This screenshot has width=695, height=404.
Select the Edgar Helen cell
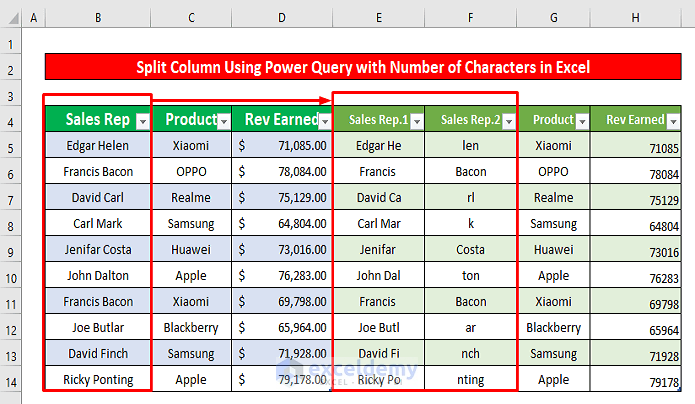point(97,146)
